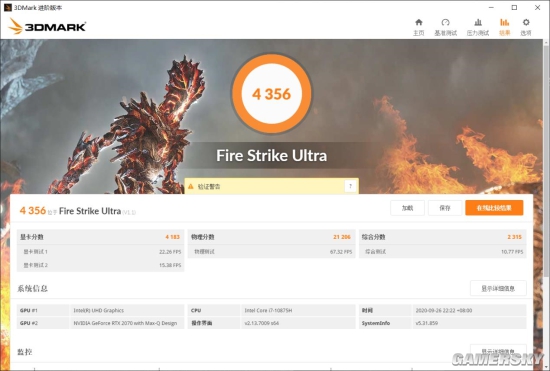Image resolution: width=550 pixels, height=371 pixels.
Task: Expand the validation warning banner
Action: [271, 186]
